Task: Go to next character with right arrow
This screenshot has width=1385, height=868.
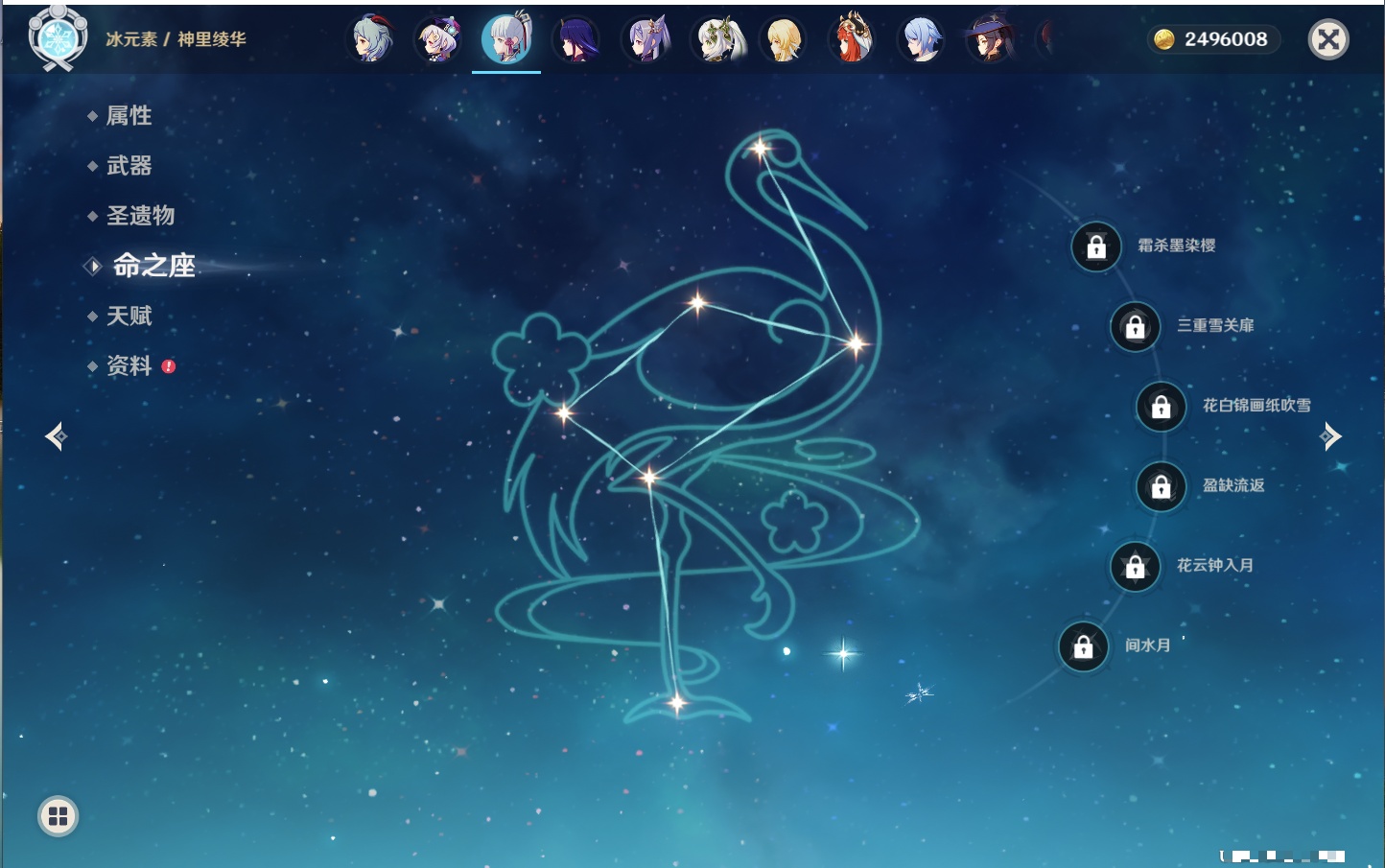Action: click(x=1330, y=436)
